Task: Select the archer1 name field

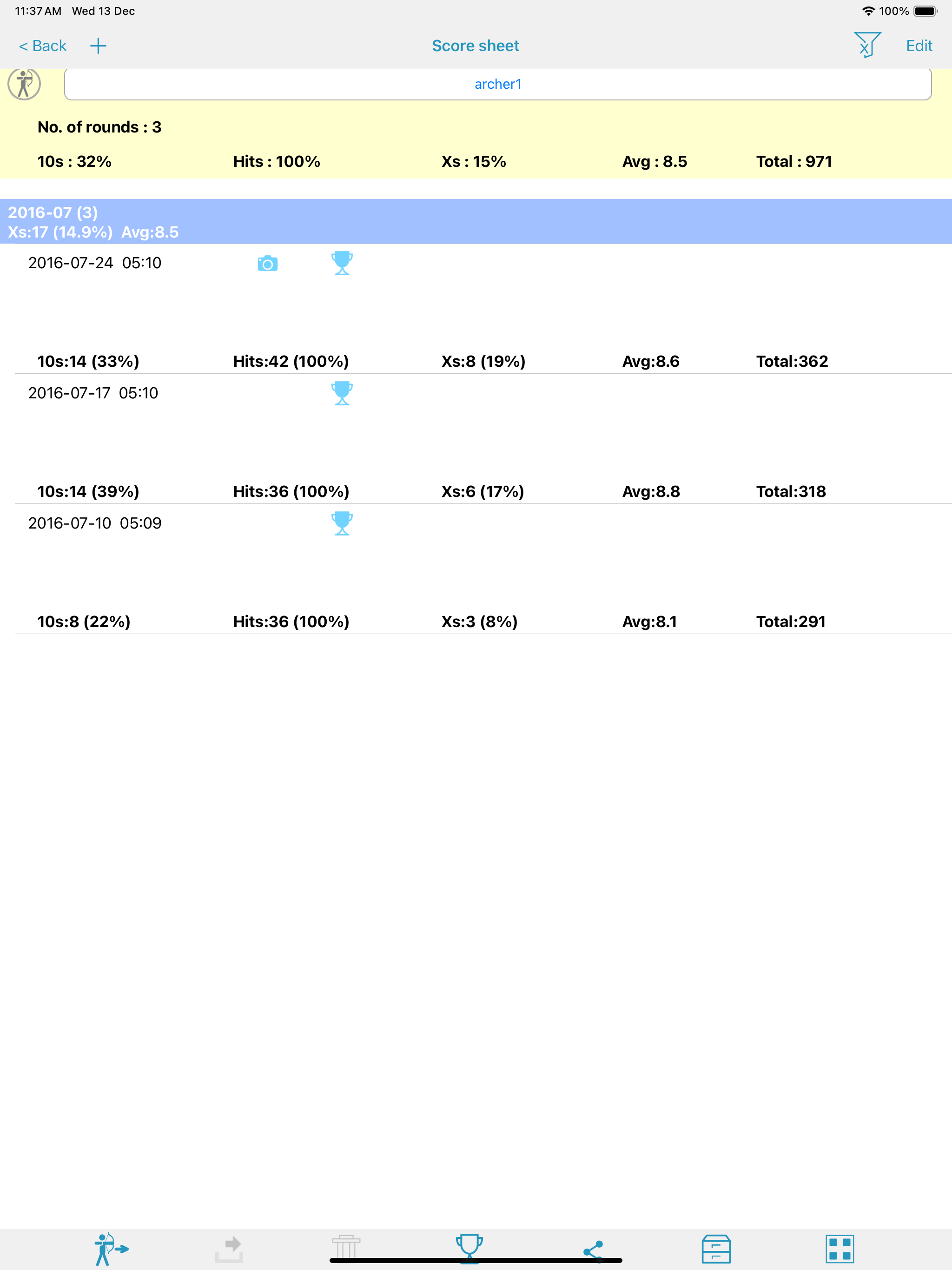Action: [498, 84]
